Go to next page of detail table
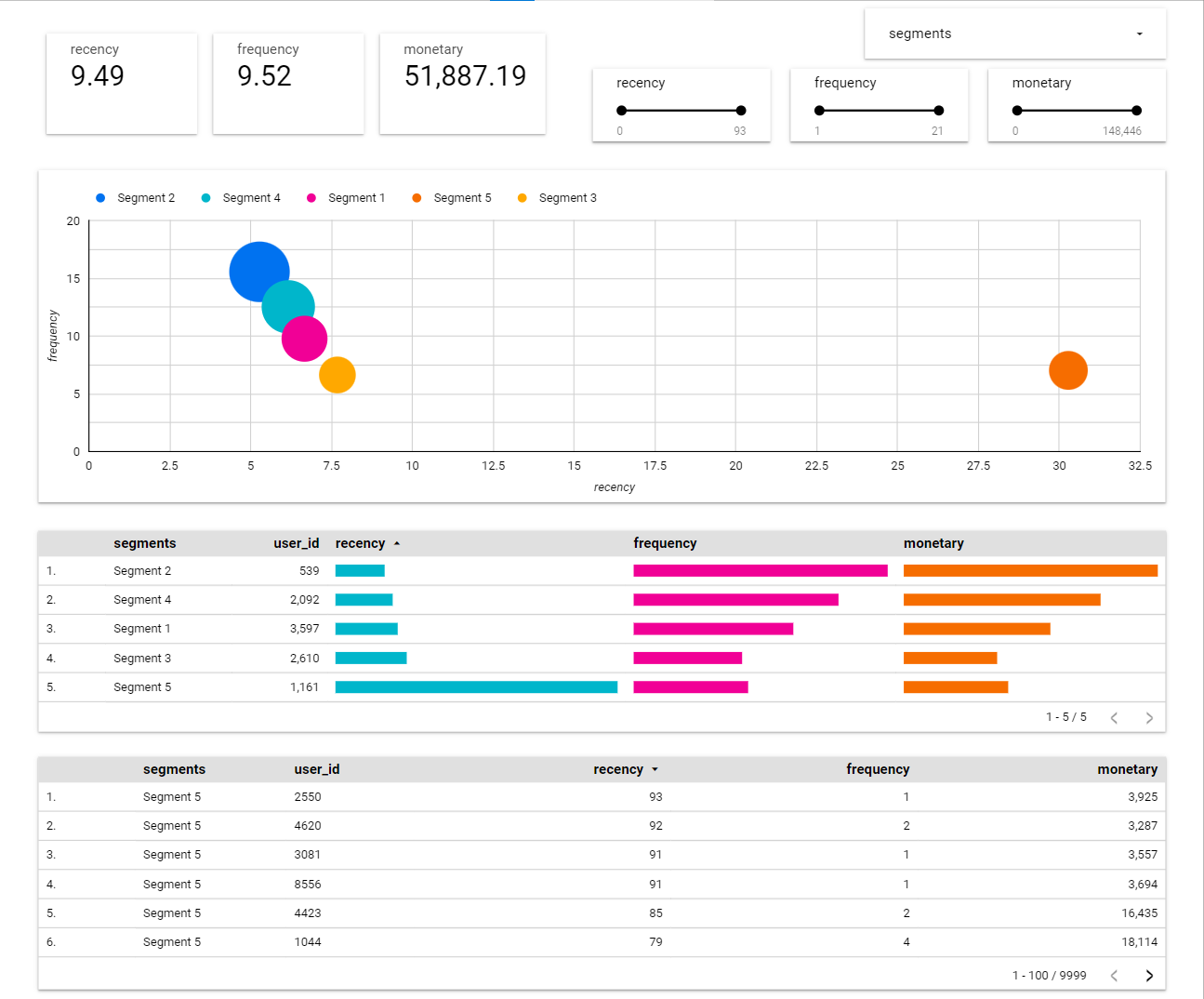Screen dimensions: 1204x999 click(x=1149, y=976)
